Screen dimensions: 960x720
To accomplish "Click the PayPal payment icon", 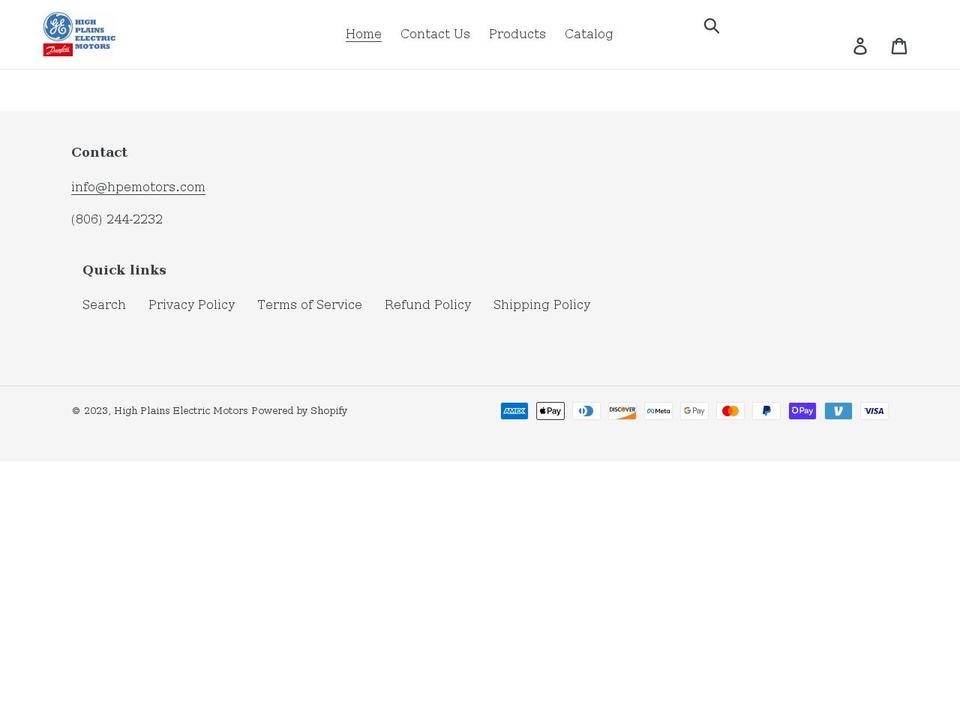I will coord(767,411).
